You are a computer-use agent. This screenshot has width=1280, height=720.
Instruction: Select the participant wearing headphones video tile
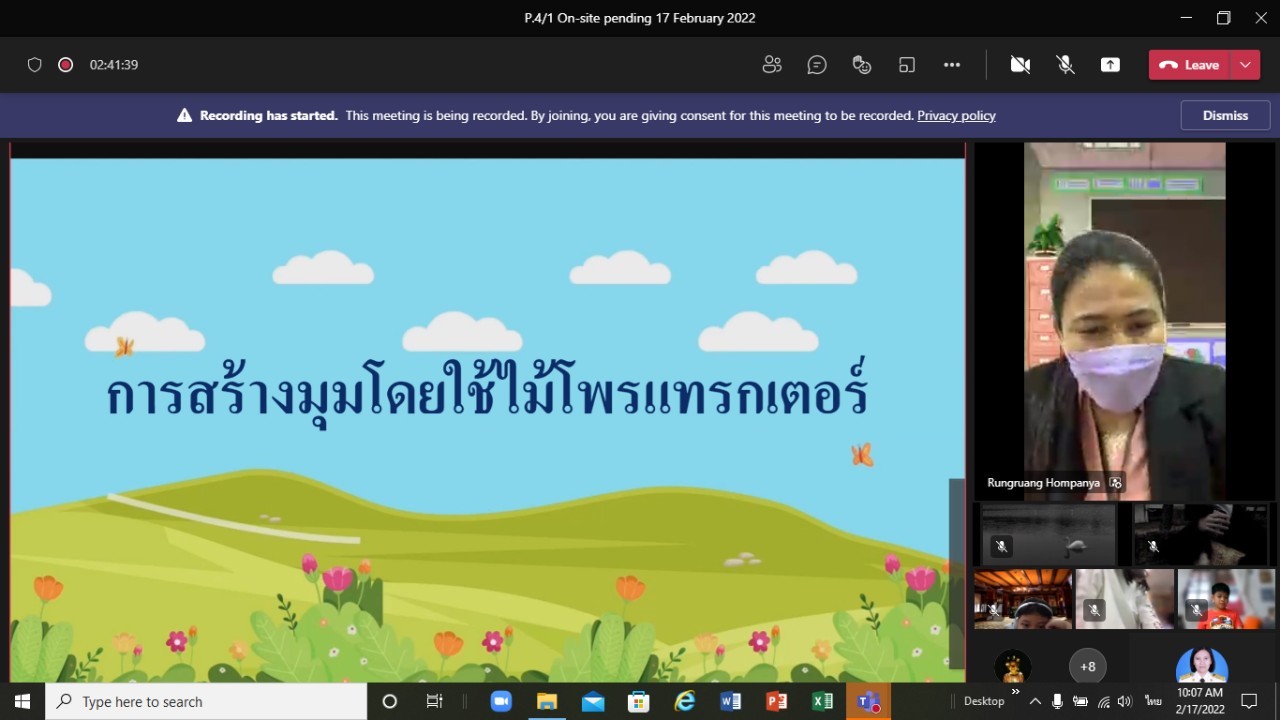(1023, 599)
